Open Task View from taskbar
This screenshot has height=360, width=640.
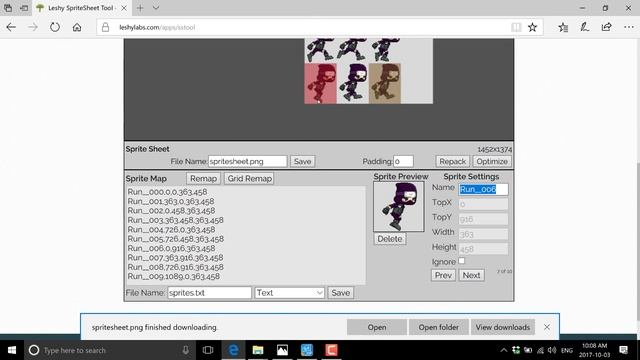tap(208, 350)
